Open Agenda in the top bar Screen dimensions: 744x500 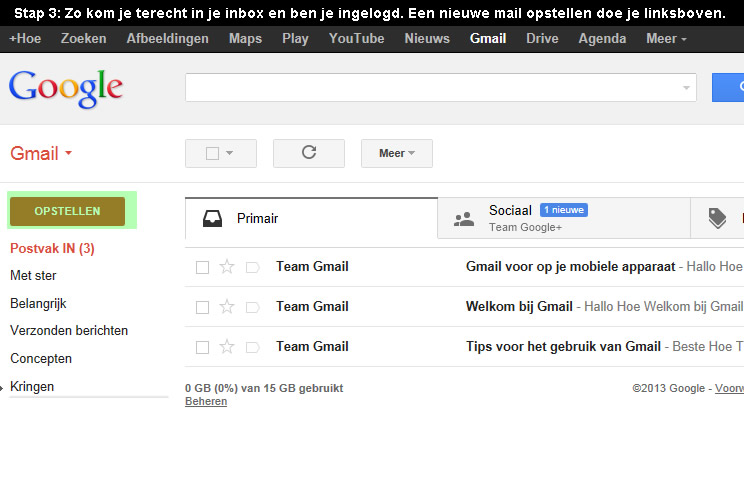click(602, 39)
